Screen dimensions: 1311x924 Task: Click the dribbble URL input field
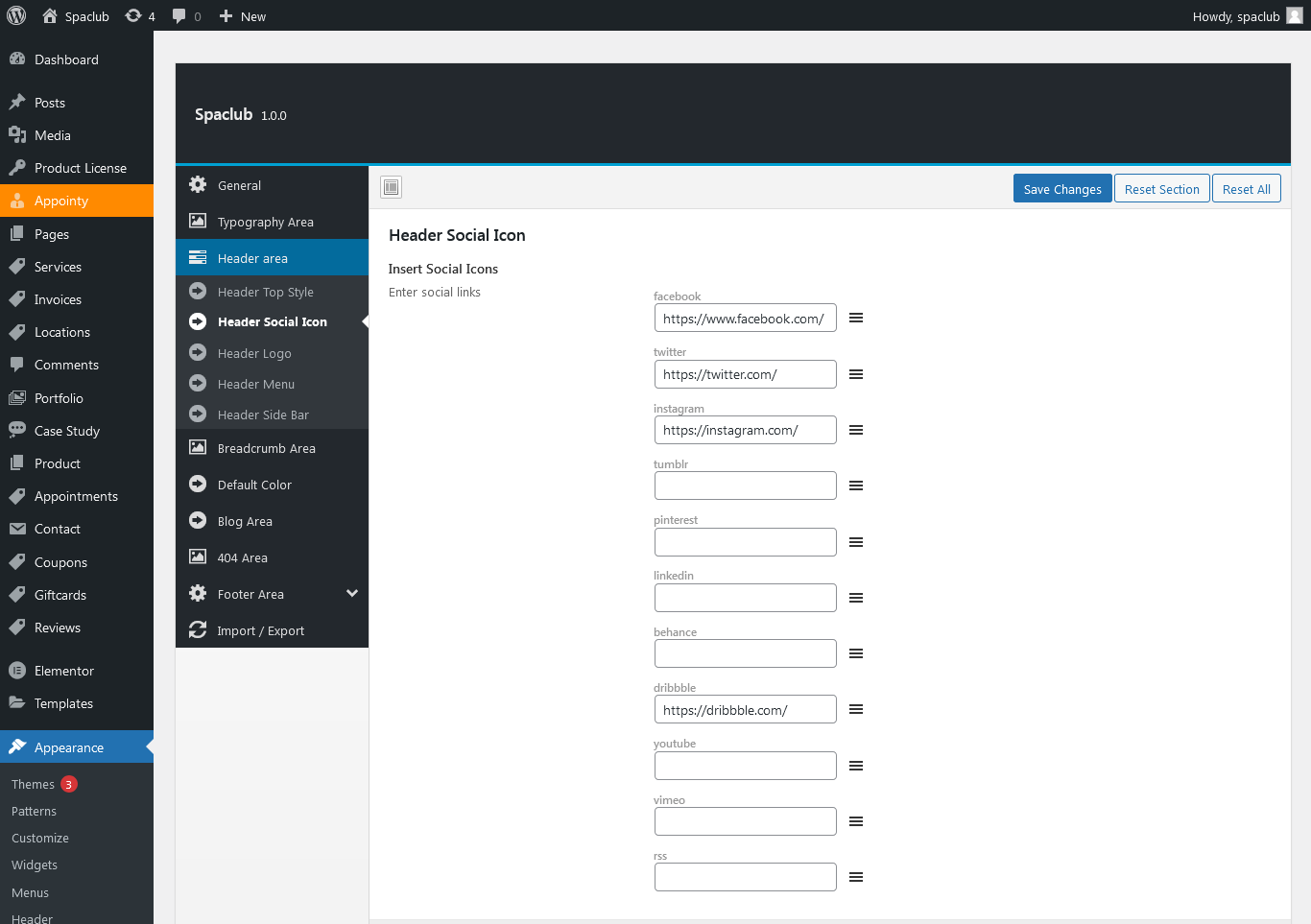click(x=745, y=709)
